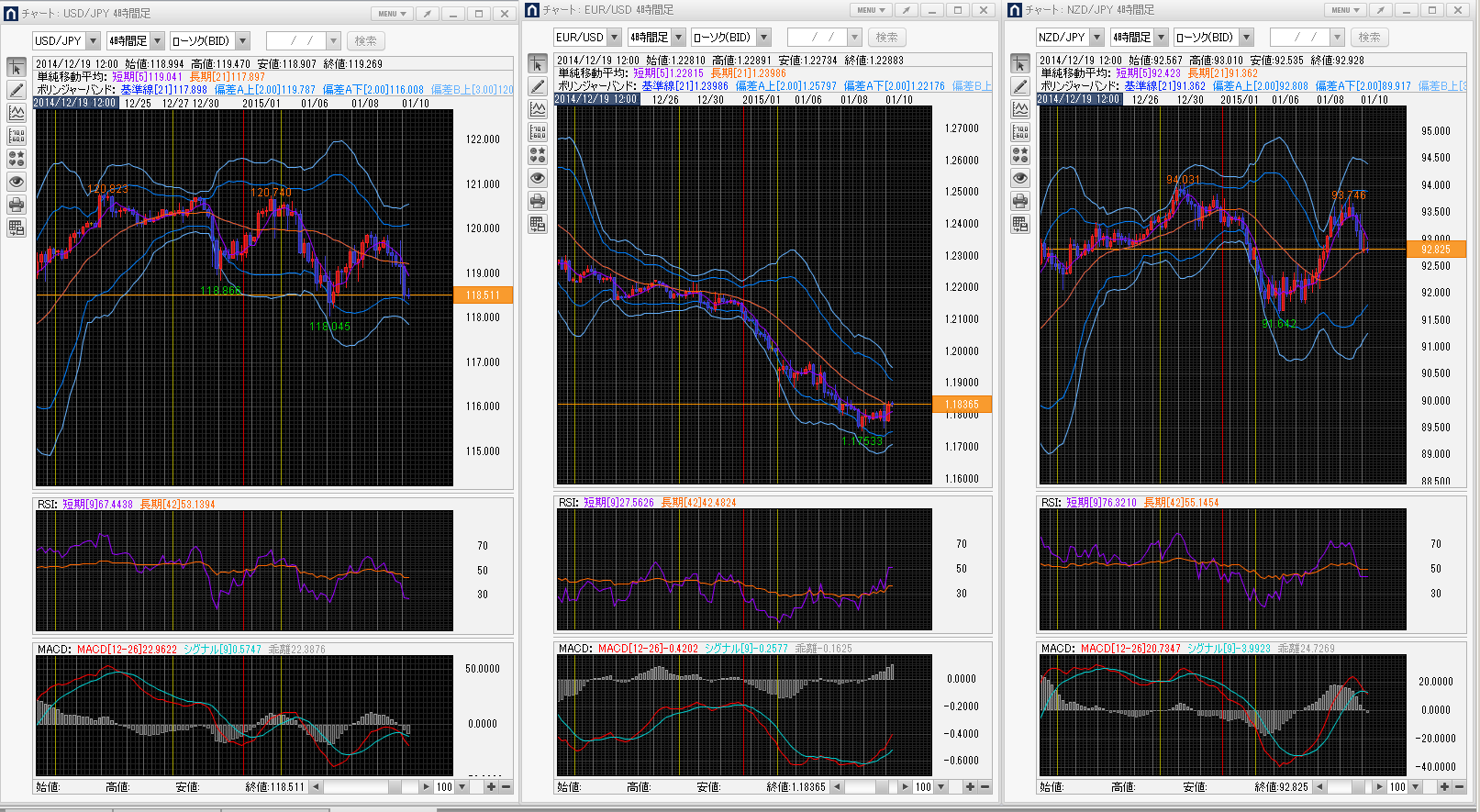Zoom in with plus button on EUR/USD chart
The height and width of the screenshot is (812, 1480).
[970, 786]
